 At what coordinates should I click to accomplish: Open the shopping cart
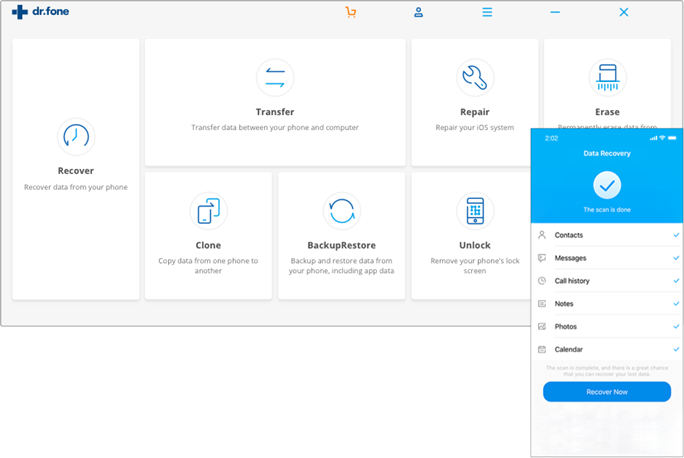351,12
